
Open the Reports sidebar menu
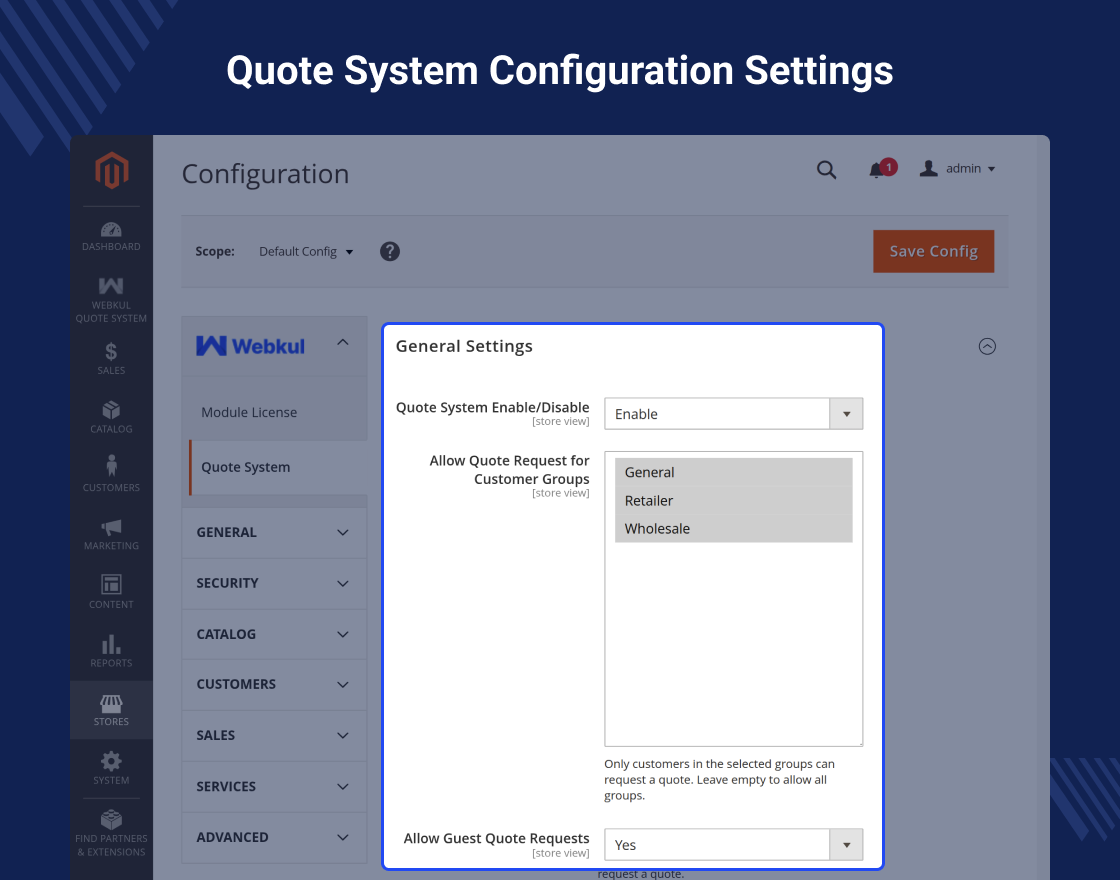(x=111, y=651)
